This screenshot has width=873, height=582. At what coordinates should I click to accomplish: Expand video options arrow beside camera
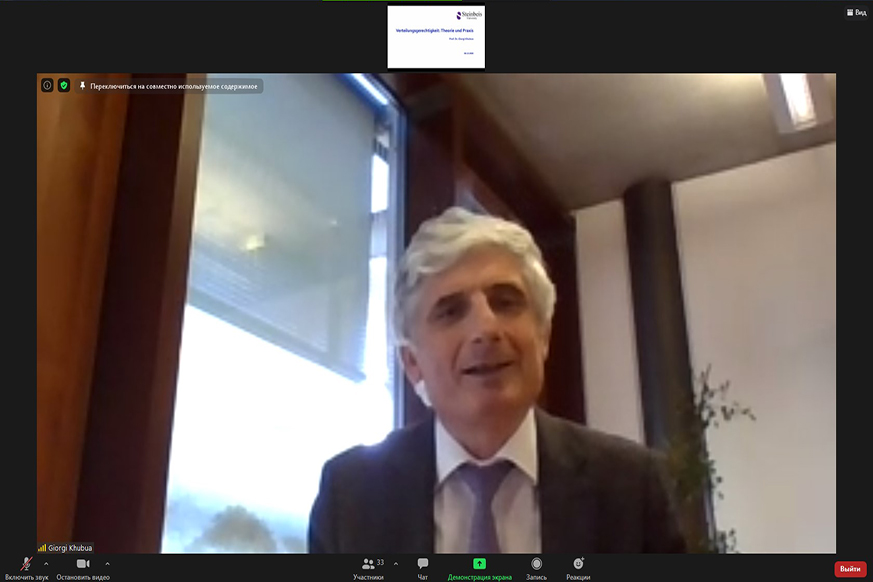(x=107, y=564)
